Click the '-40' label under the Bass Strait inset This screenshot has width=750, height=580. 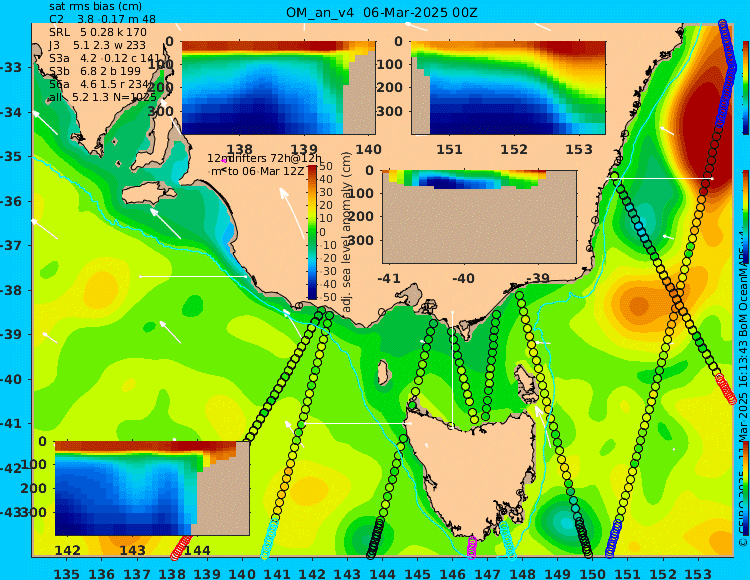pyautogui.click(x=463, y=278)
